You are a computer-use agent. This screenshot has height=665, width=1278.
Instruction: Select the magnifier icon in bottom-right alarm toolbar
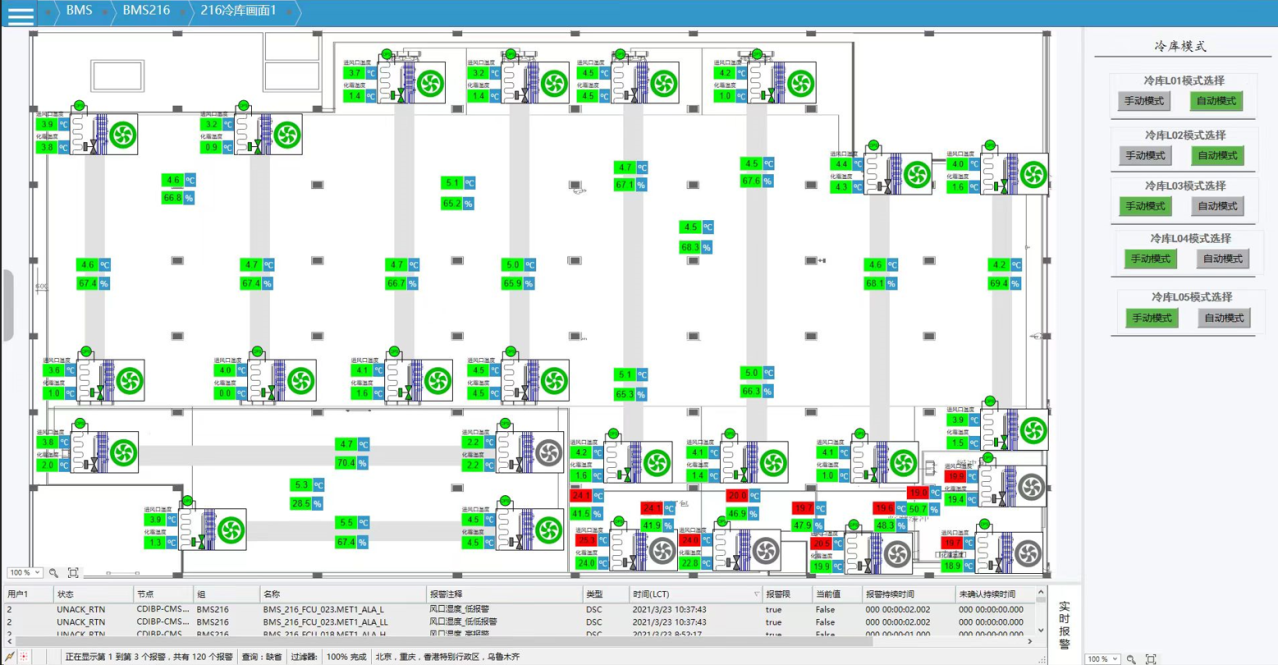pyautogui.click(x=1131, y=659)
